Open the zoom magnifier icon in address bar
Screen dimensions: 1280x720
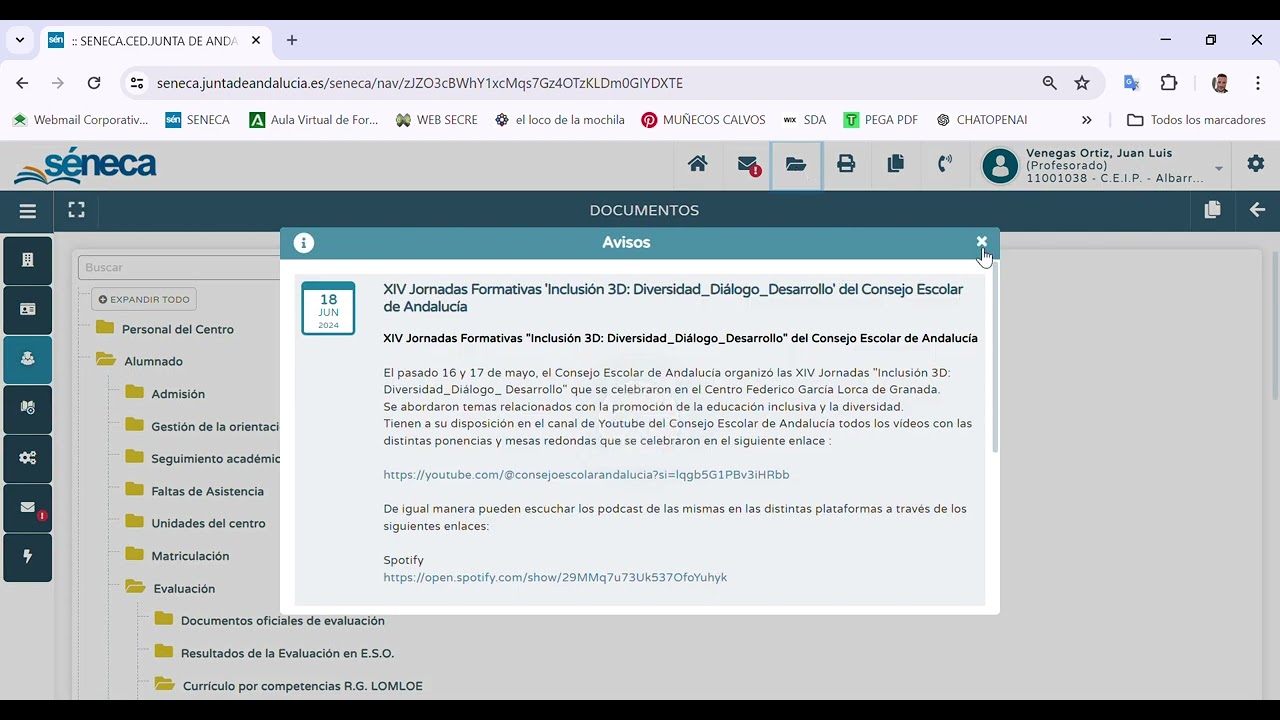pos(1049,83)
